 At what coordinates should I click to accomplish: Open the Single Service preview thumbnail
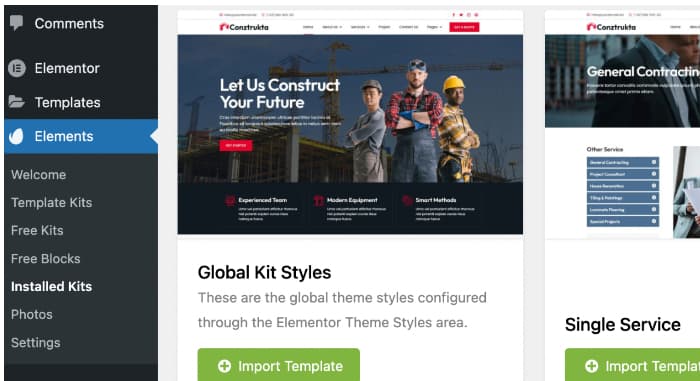coord(622,124)
